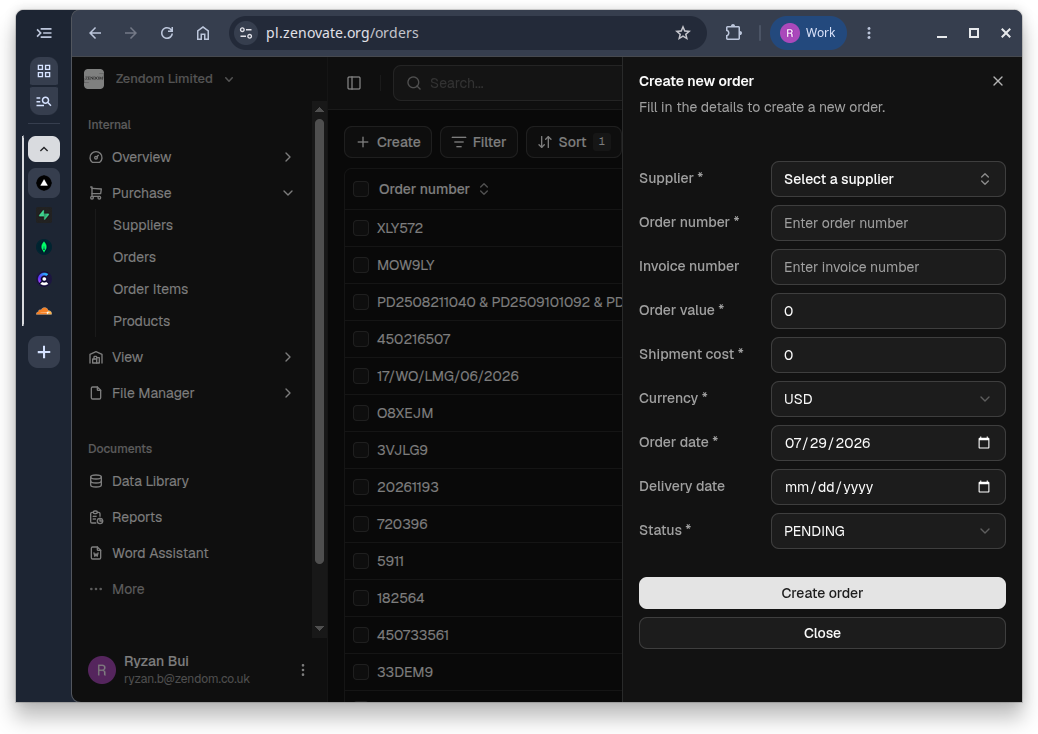Screen dimensions: 1038x734
Task: Toggle the select-all checkbox in header
Action: coord(361,189)
